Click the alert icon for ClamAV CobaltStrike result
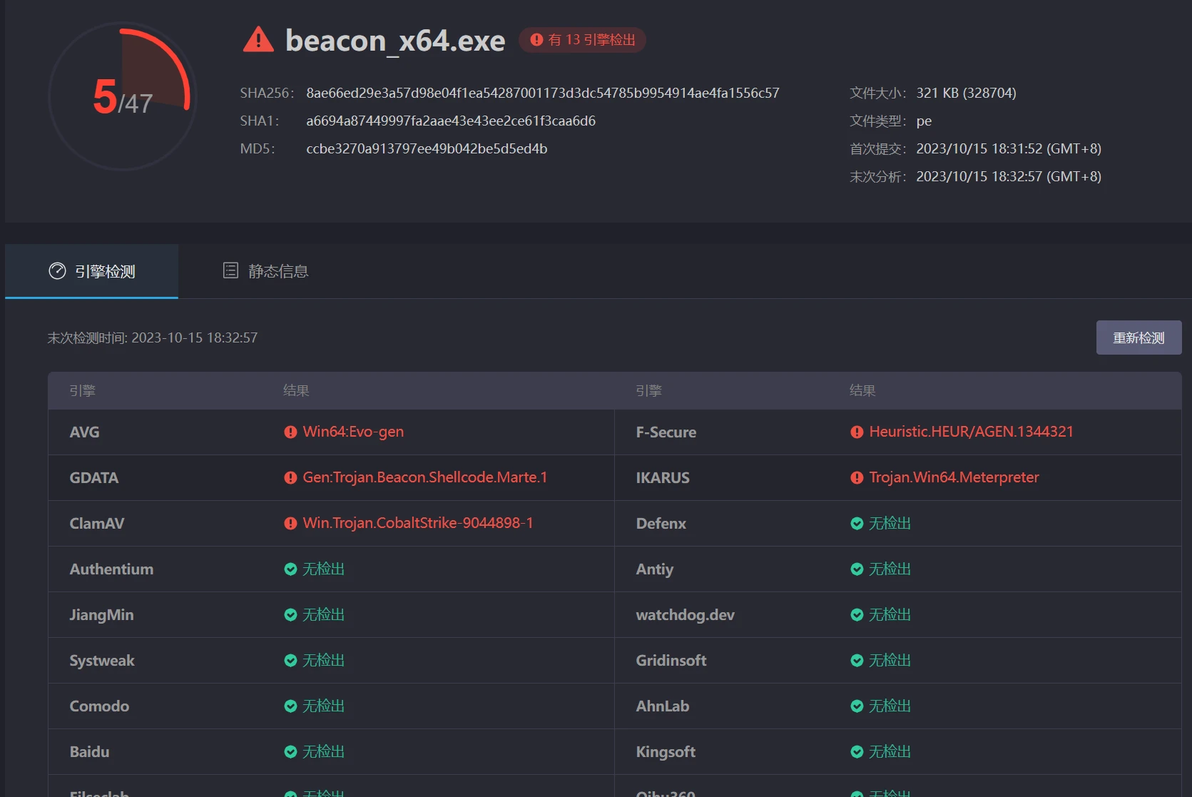This screenshot has width=1192, height=797. (x=290, y=523)
